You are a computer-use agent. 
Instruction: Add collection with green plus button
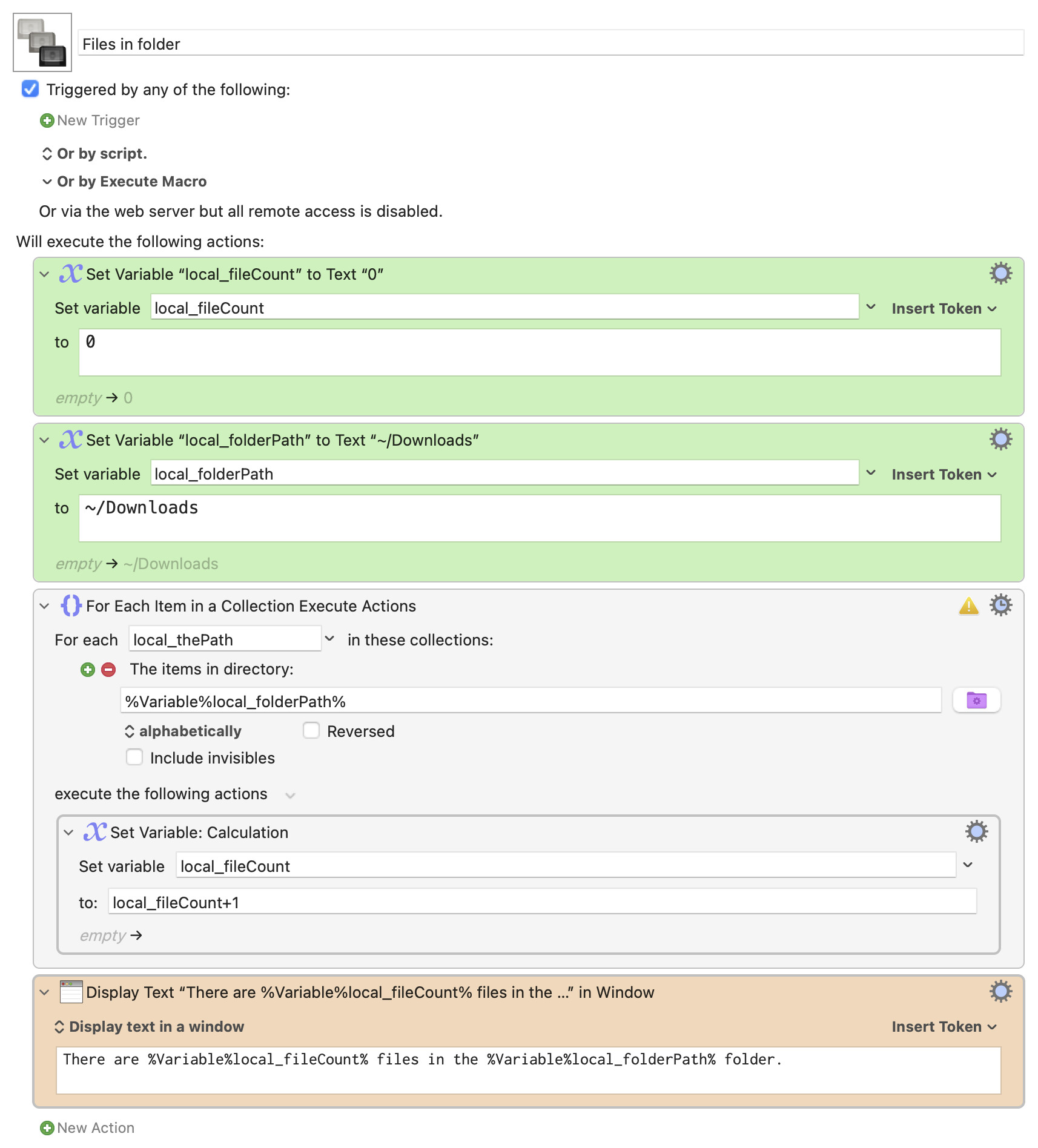pyautogui.click(x=88, y=670)
